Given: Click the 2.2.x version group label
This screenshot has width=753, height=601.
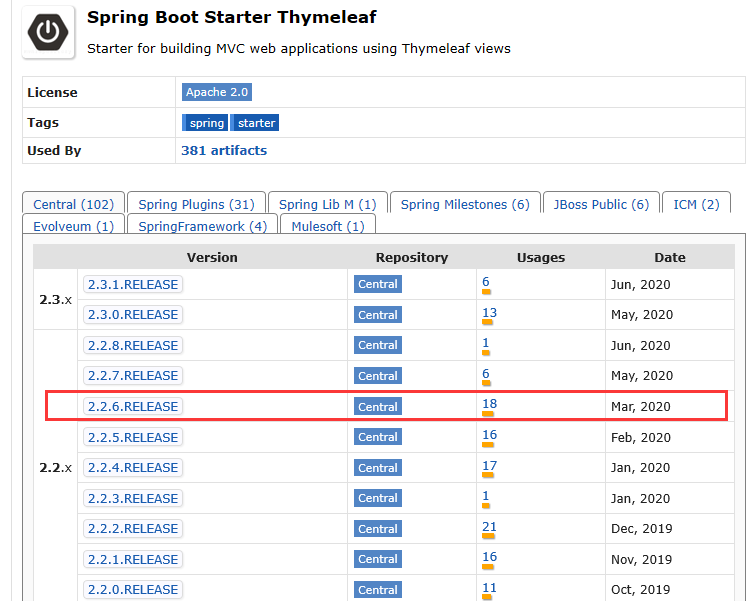Looking at the screenshot, I should click(x=55, y=467).
